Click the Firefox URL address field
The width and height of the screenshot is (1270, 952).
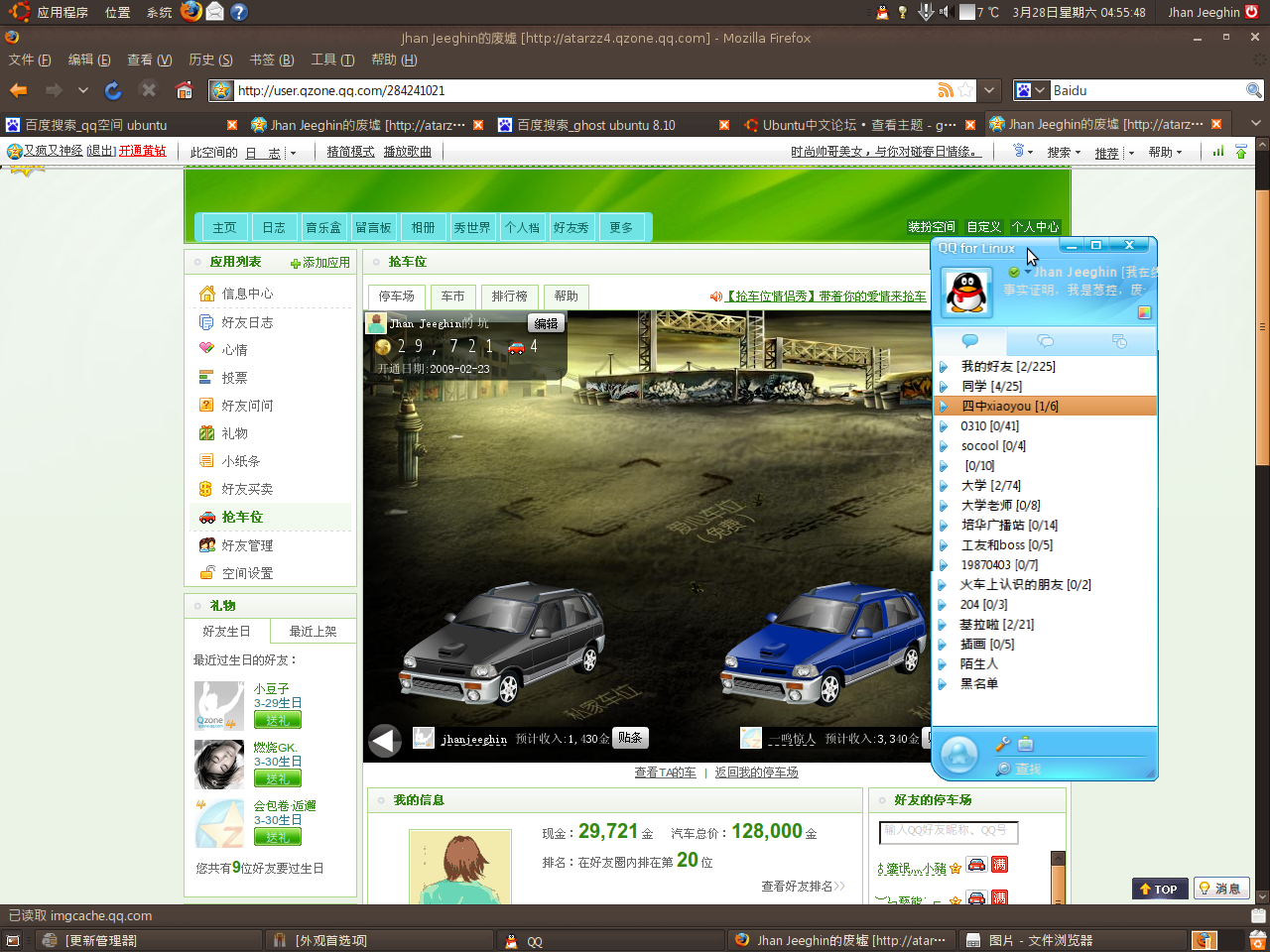tap(583, 90)
